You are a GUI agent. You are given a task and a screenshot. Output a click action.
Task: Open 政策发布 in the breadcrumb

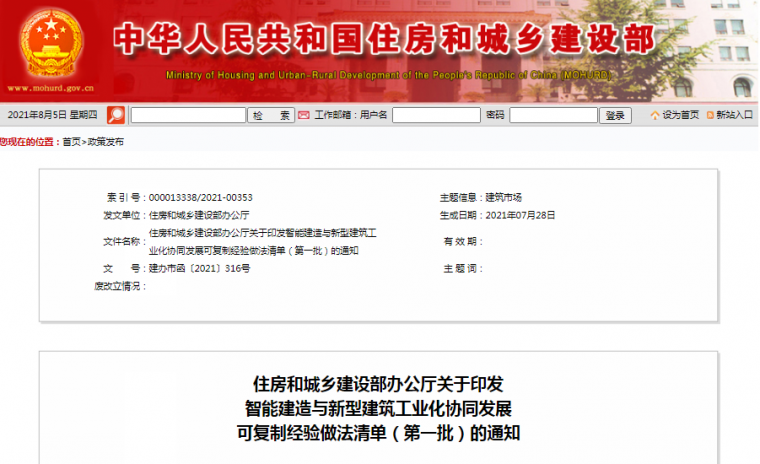(x=106, y=142)
